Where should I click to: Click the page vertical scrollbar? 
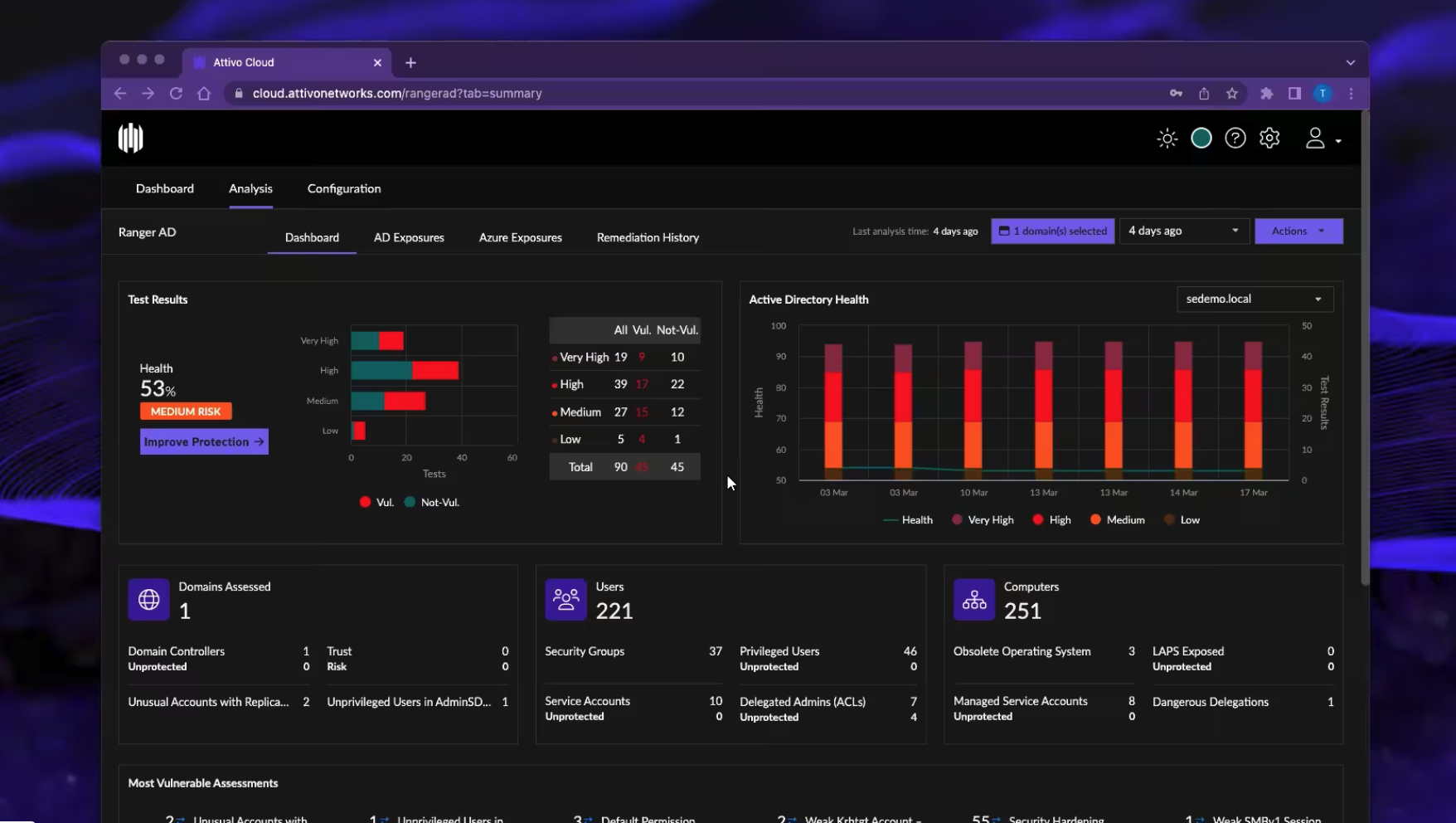pyautogui.click(x=1365, y=348)
